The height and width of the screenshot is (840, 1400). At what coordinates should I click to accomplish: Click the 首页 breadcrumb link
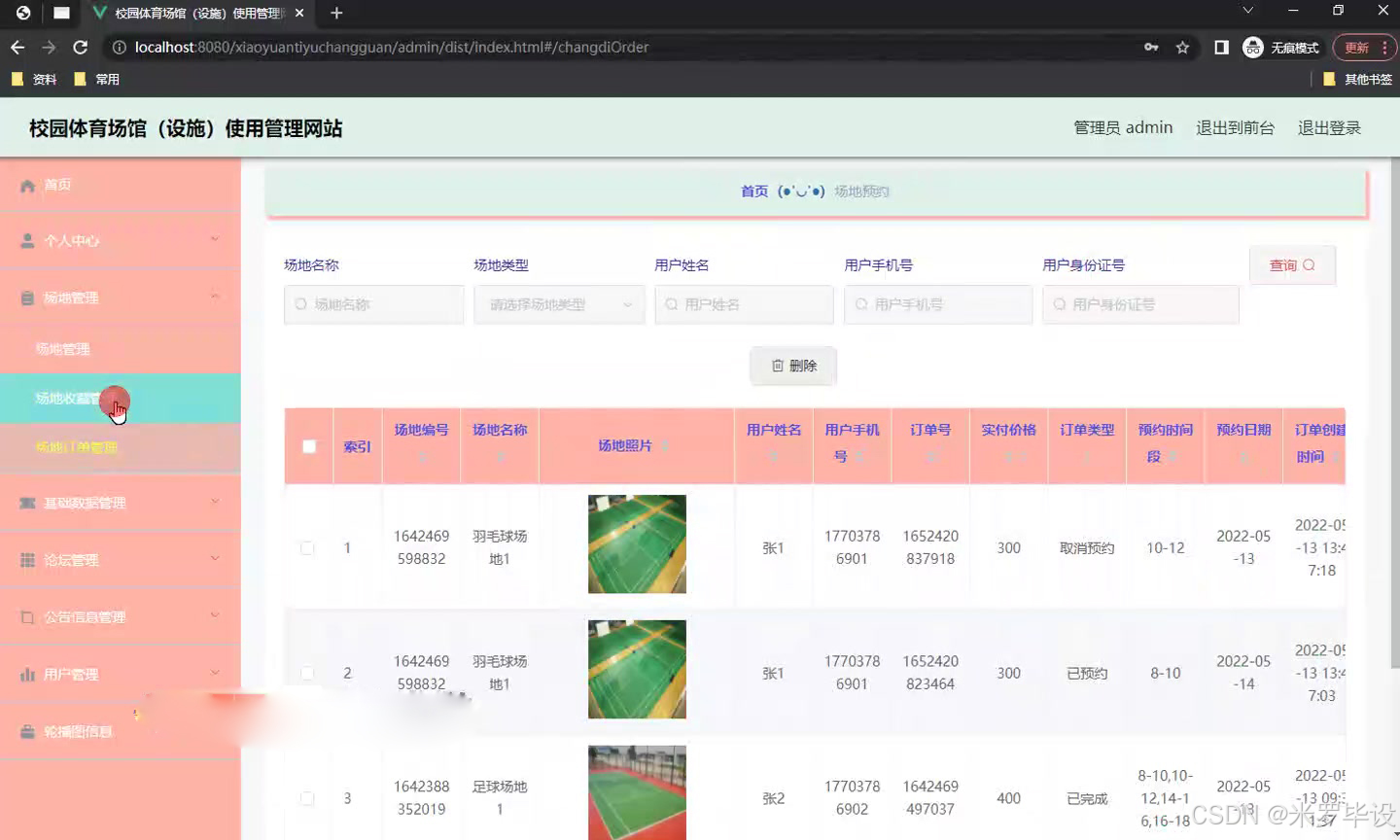click(753, 191)
